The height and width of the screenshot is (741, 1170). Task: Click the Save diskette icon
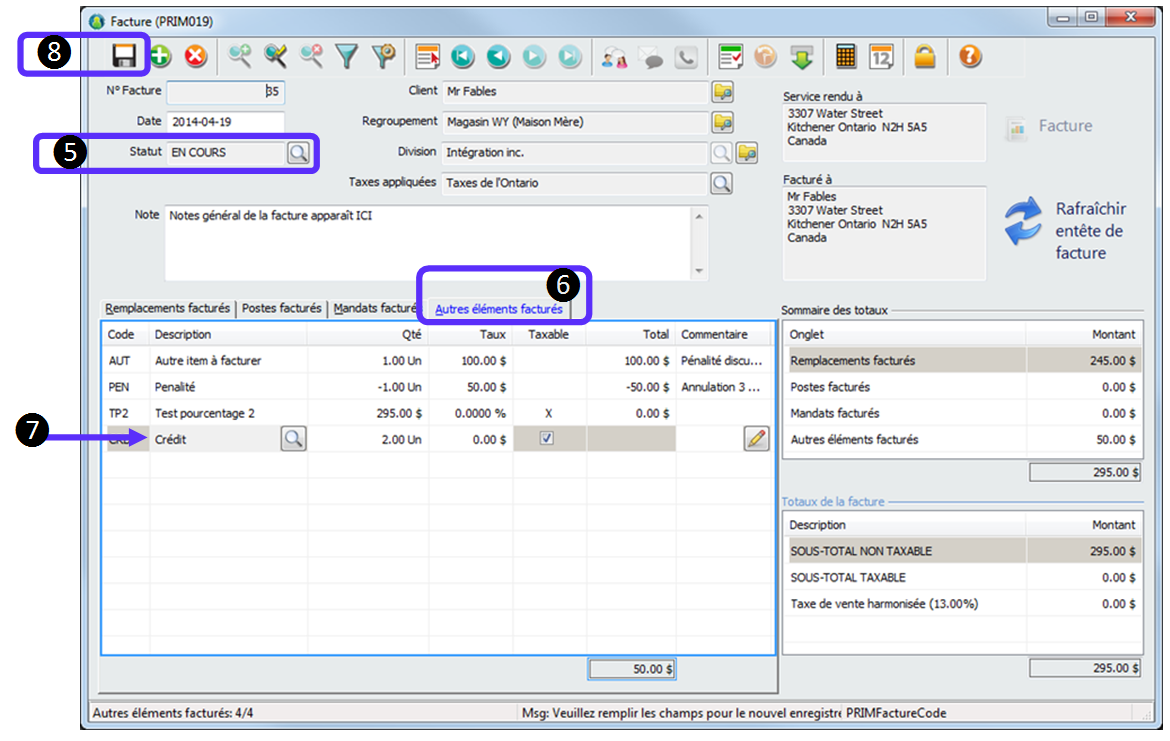[x=124, y=57]
